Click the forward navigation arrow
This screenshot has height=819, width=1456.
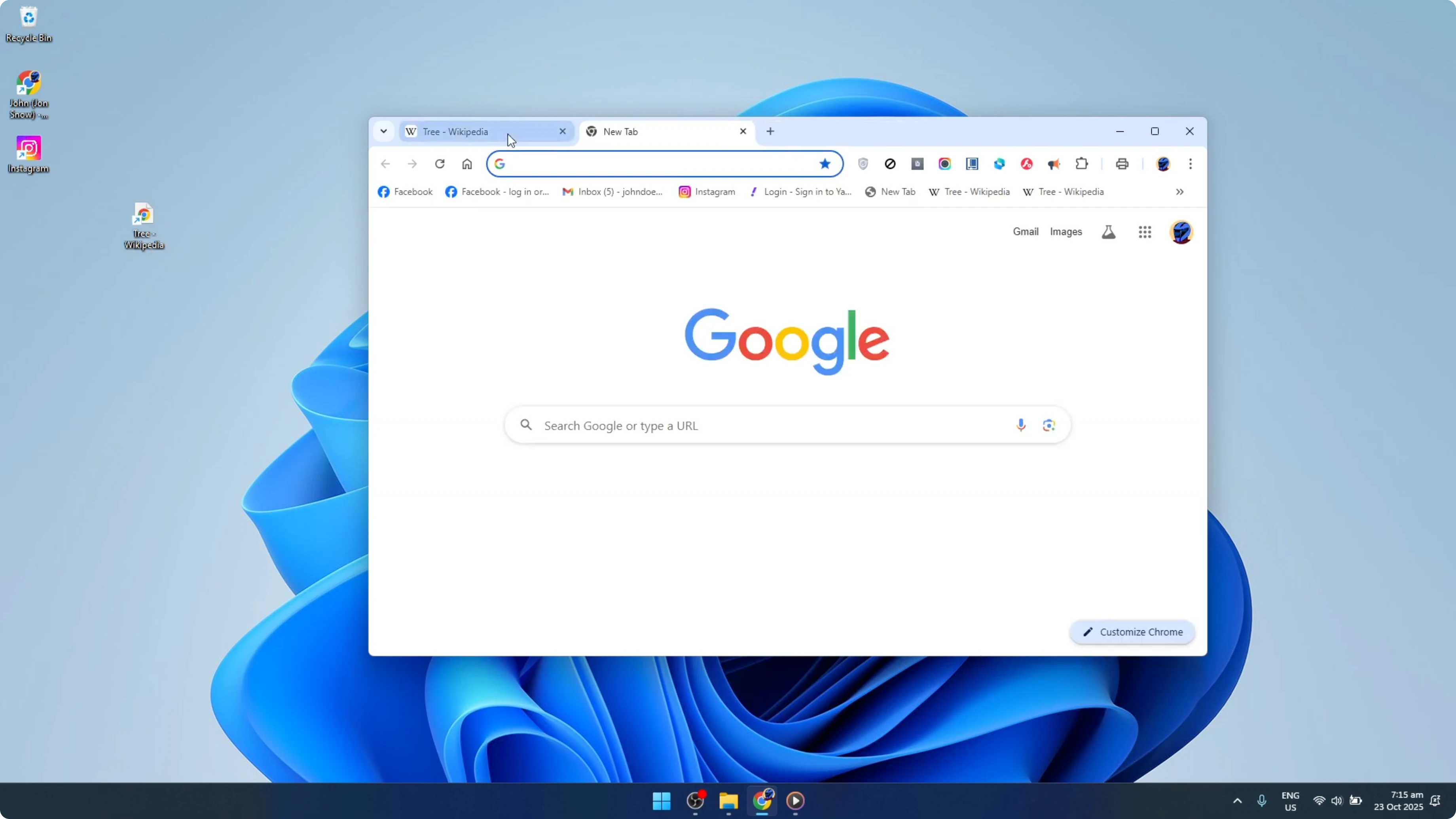[x=413, y=164]
